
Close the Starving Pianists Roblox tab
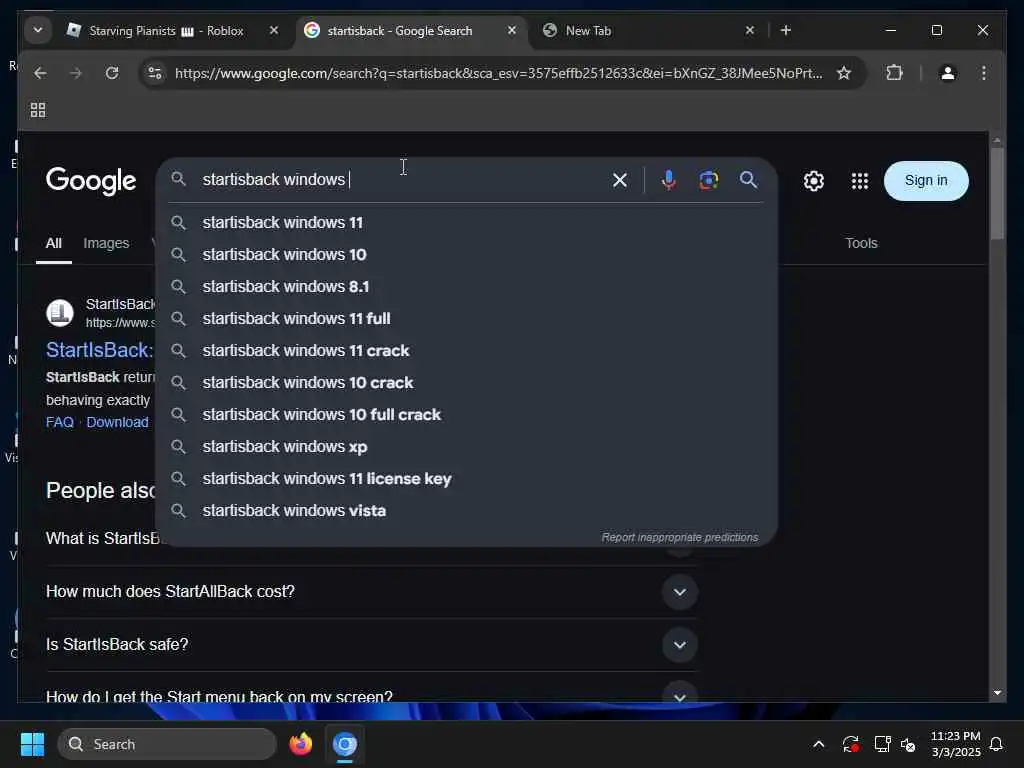point(274,30)
